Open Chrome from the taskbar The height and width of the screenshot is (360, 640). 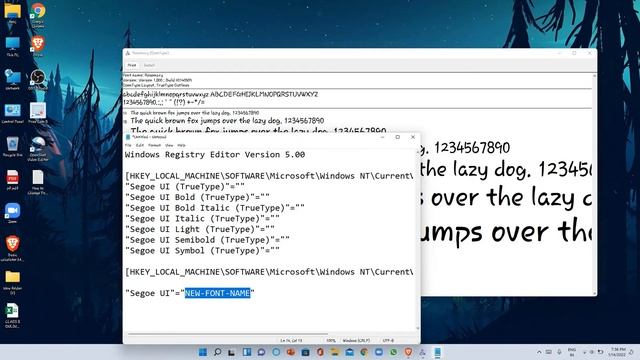364,352
